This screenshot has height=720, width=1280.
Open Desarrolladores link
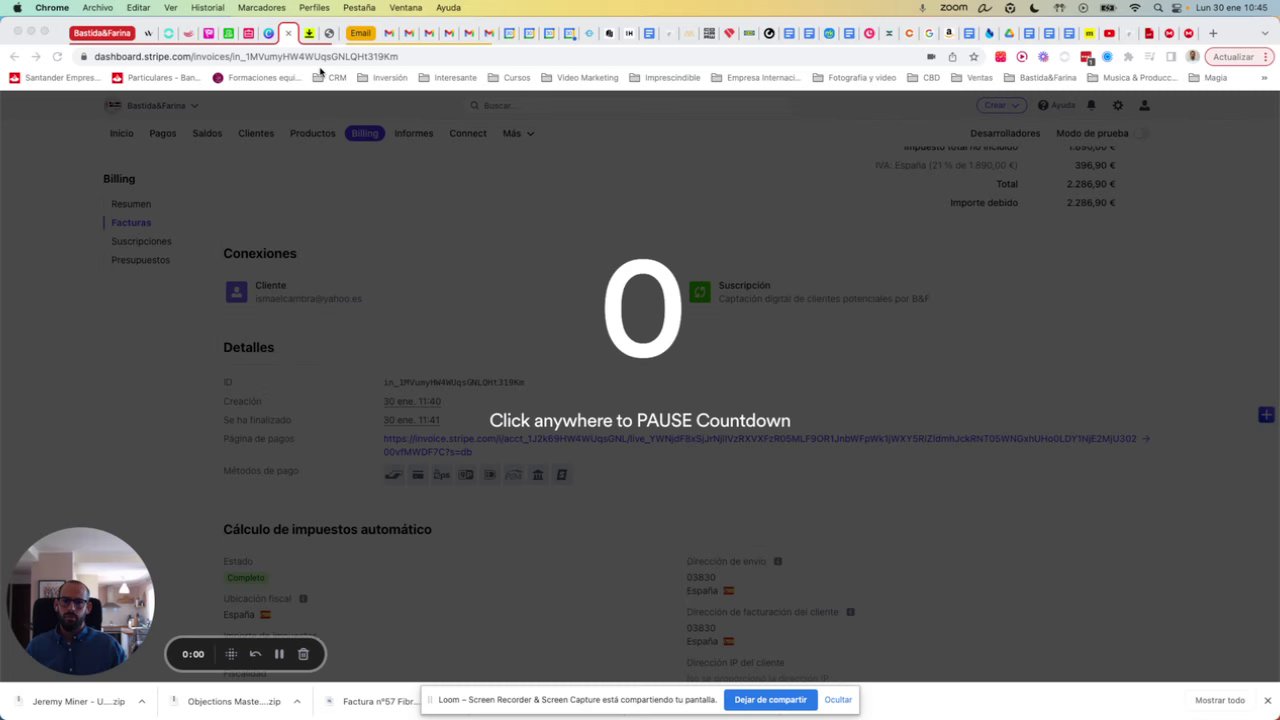click(1005, 133)
